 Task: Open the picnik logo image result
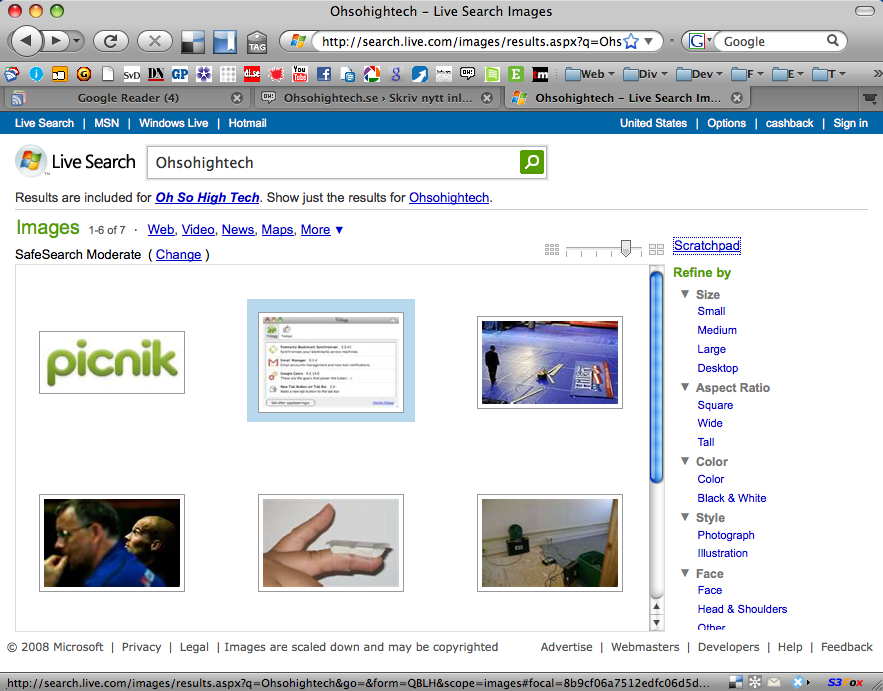112,362
